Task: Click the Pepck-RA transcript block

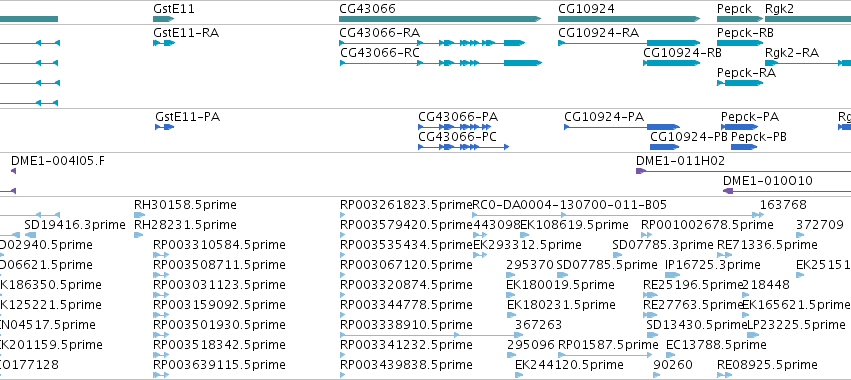Action: [740, 83]
